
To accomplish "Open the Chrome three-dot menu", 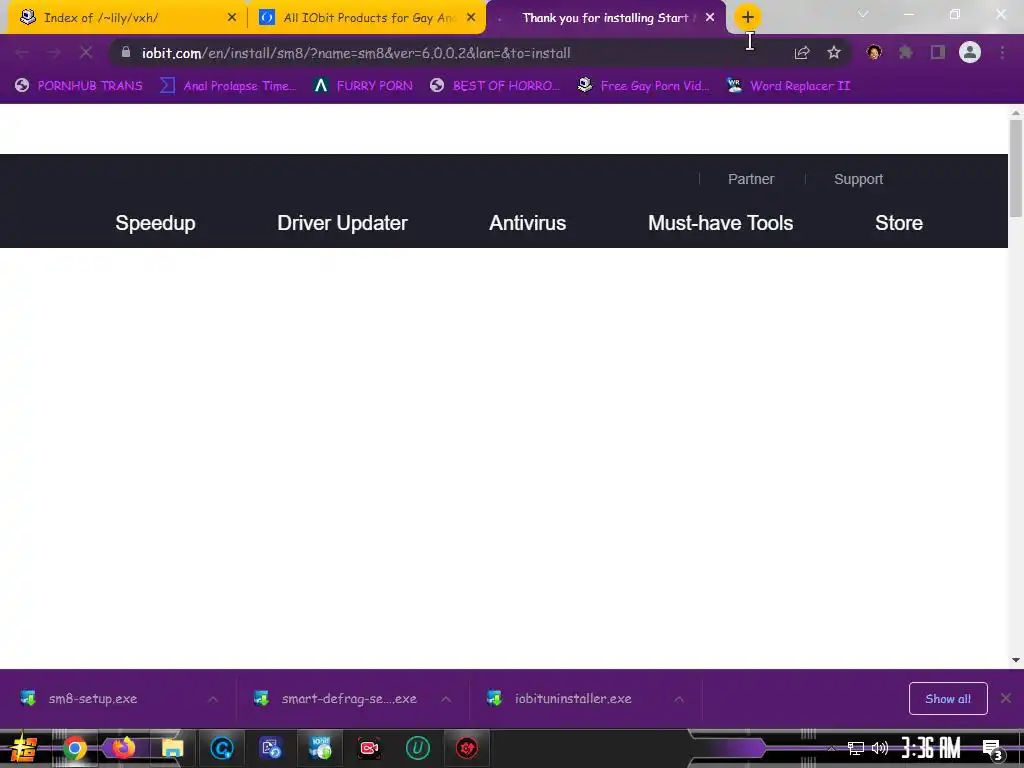I will (1002, 52).
